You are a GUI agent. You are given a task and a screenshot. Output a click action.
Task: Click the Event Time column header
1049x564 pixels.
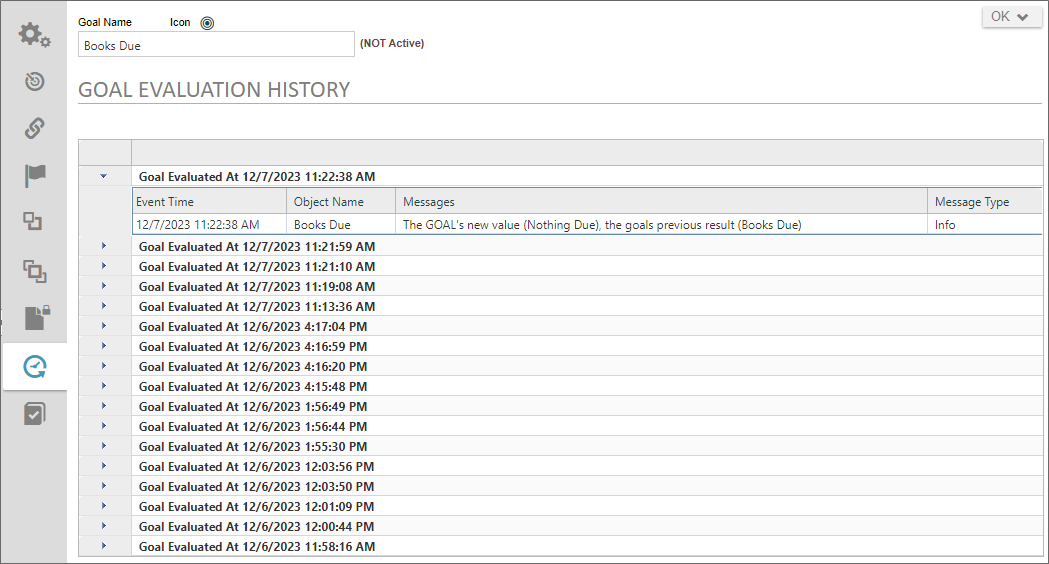tap(208, 202)
